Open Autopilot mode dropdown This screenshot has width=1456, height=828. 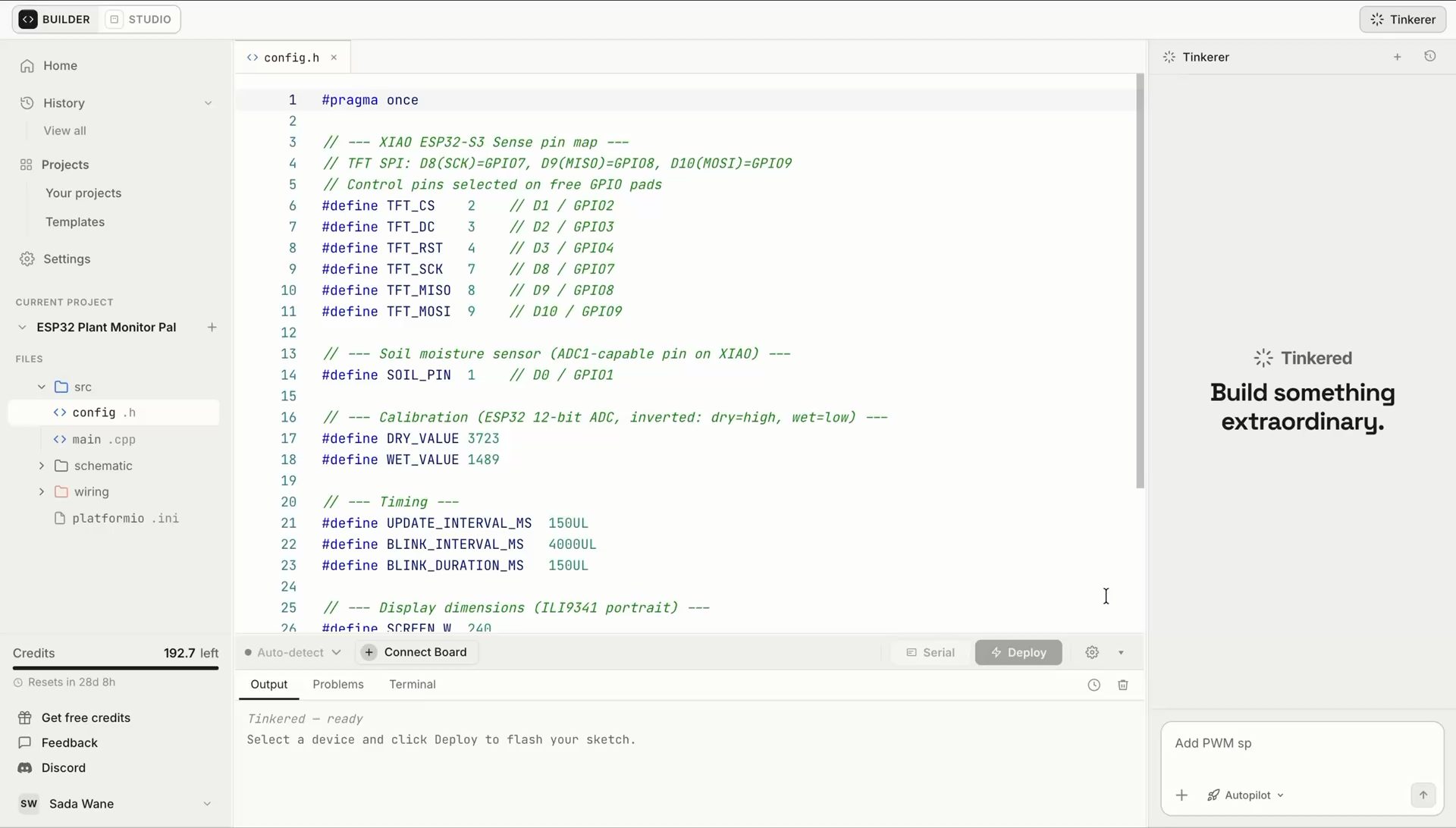click(1246, 795)
